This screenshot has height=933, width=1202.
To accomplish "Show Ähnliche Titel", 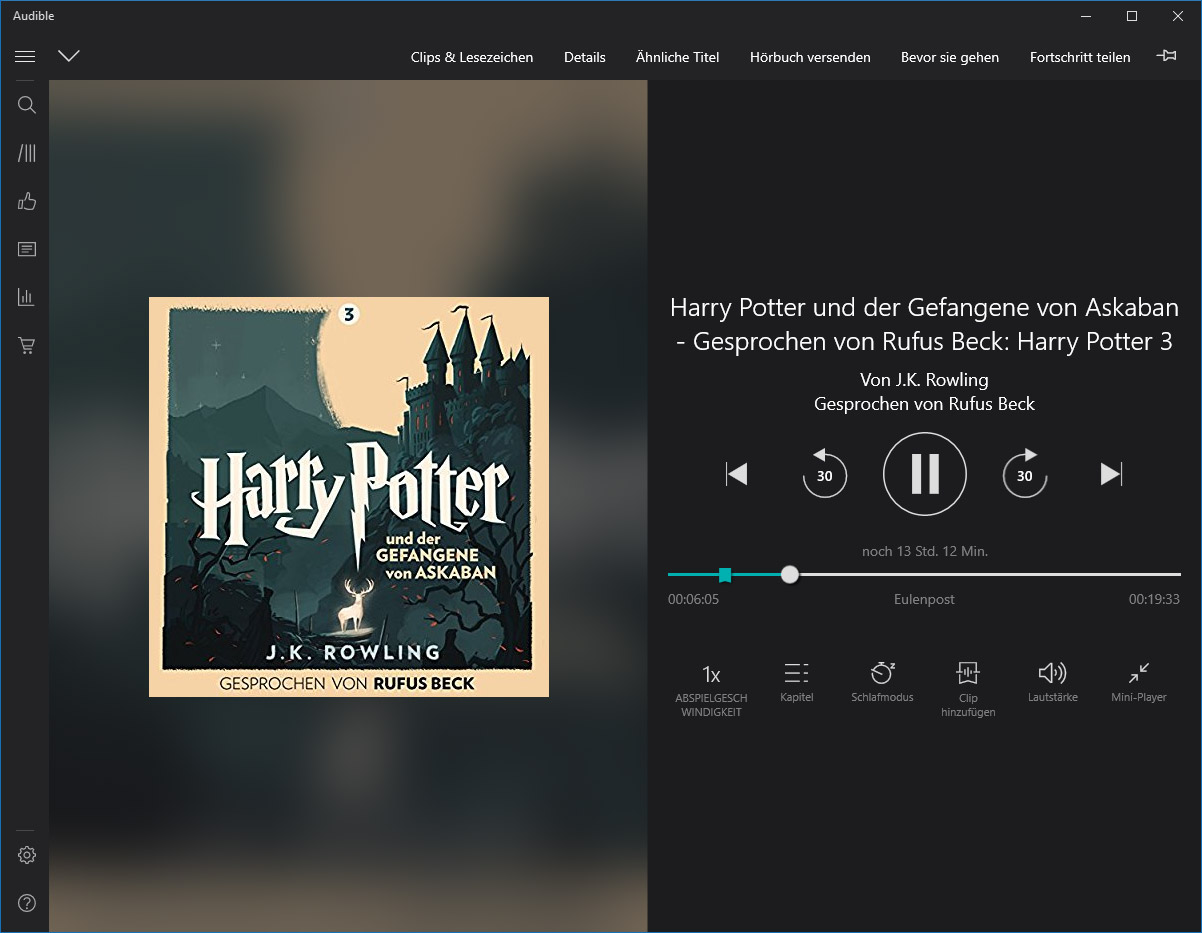I will tap(677, 57).
